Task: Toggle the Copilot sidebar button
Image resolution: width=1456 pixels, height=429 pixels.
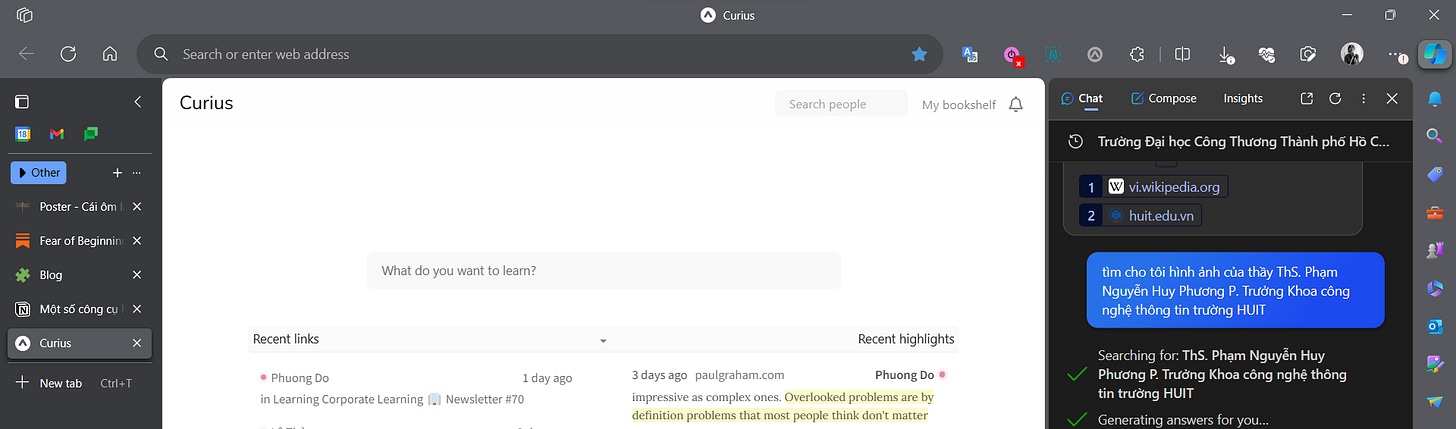Action: [1435, 54]
